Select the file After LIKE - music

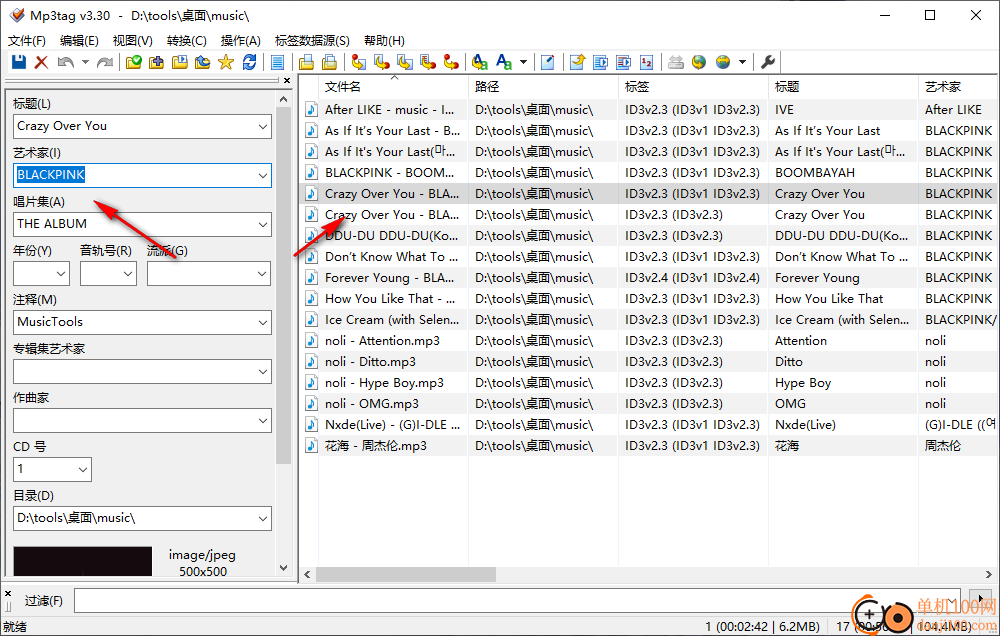(389, 110)
